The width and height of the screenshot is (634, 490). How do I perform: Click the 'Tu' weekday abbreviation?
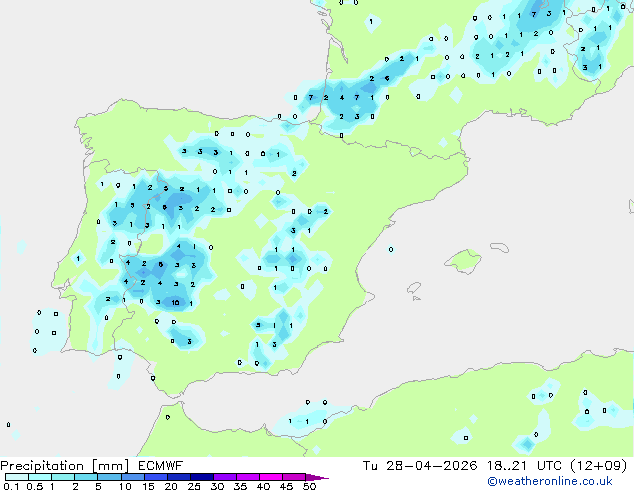click(x=370, y=466)
